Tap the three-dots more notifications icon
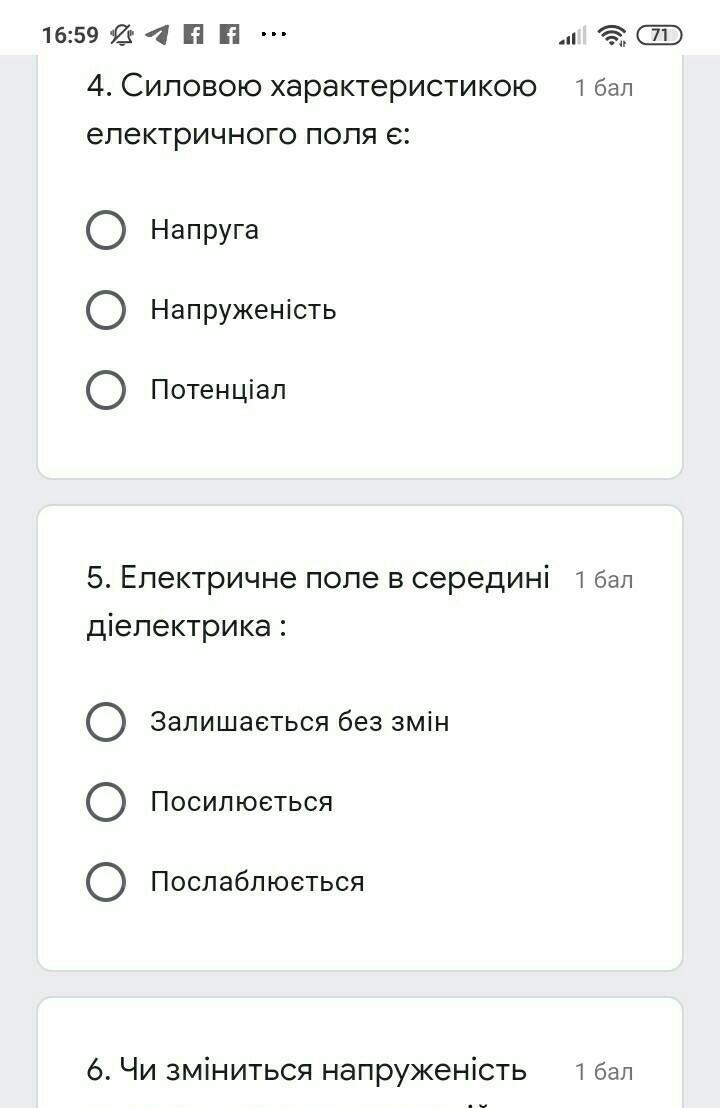 click(273, 35)
